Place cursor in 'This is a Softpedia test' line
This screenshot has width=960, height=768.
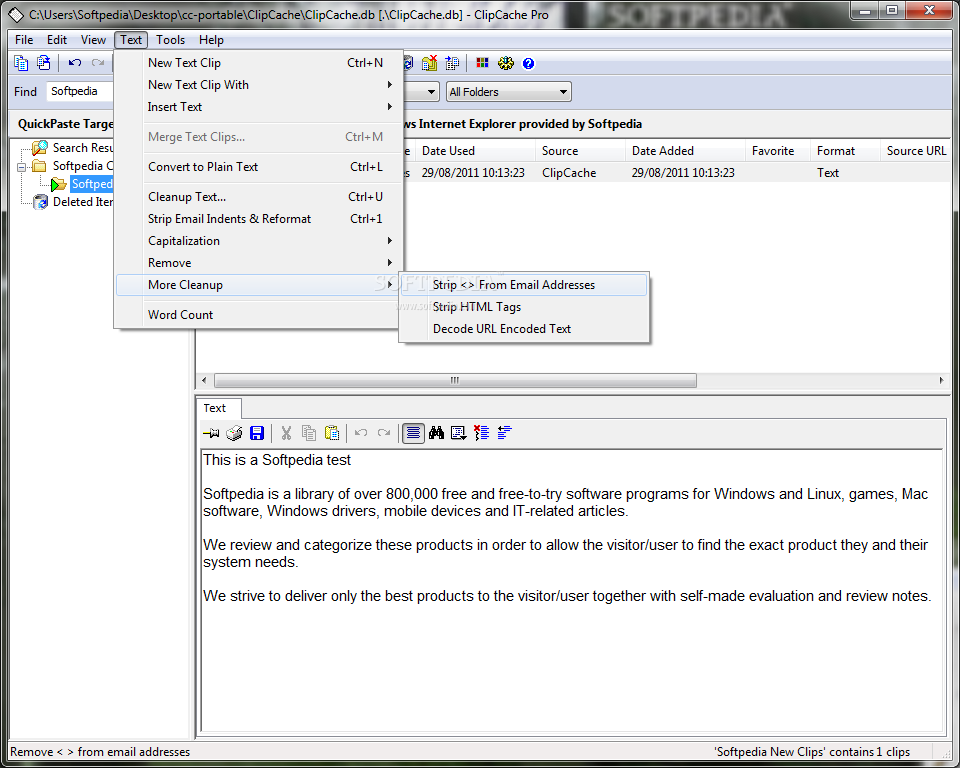pyautogui.click(x=277, y=460)
